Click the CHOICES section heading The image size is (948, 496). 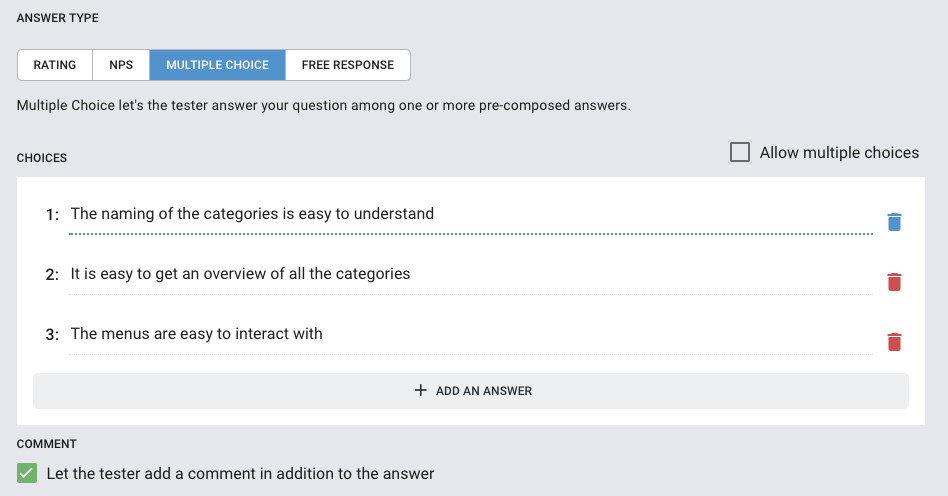click(42, 158)
